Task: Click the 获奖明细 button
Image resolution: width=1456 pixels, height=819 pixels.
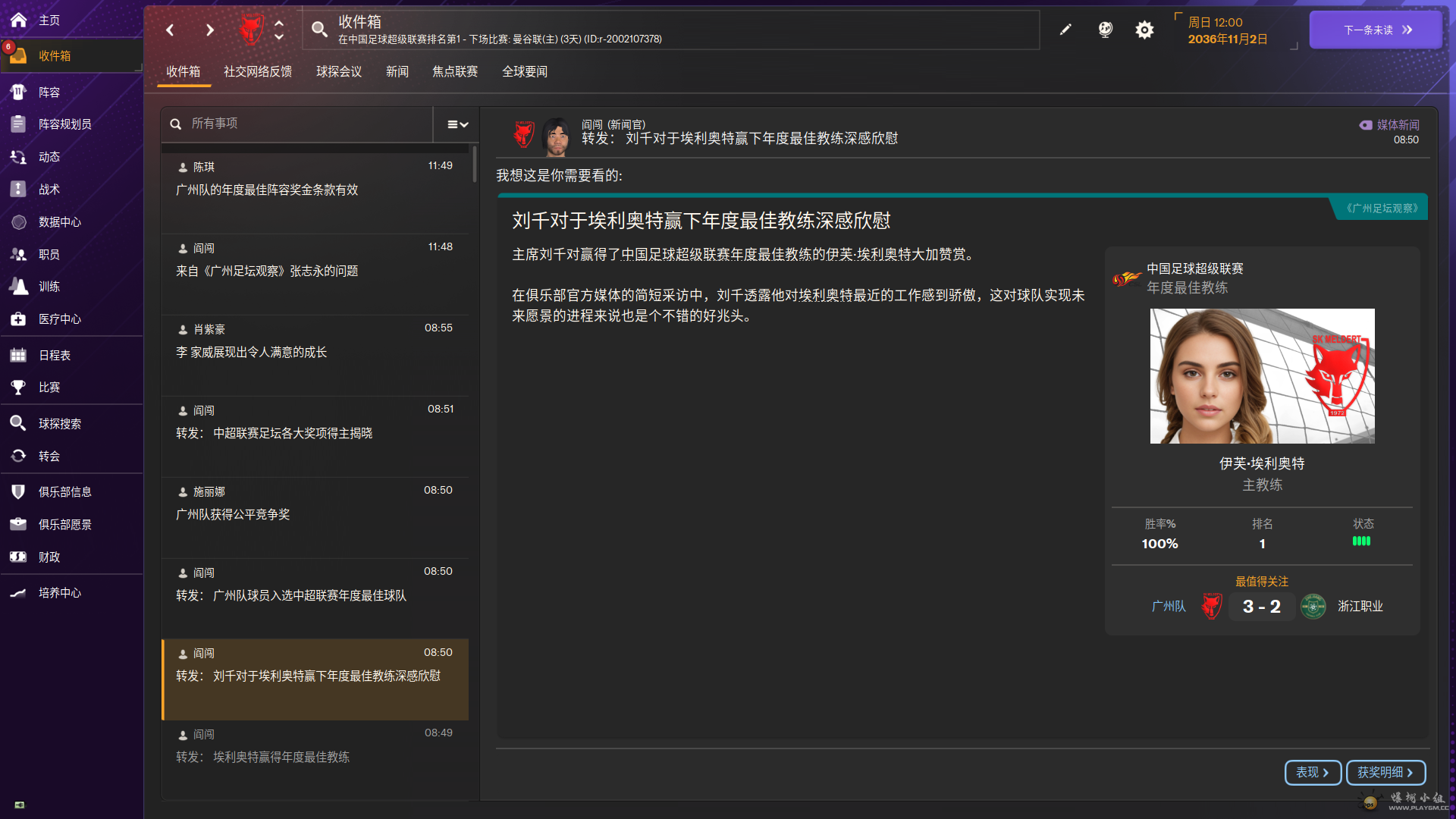Action: click(1385, 773)
